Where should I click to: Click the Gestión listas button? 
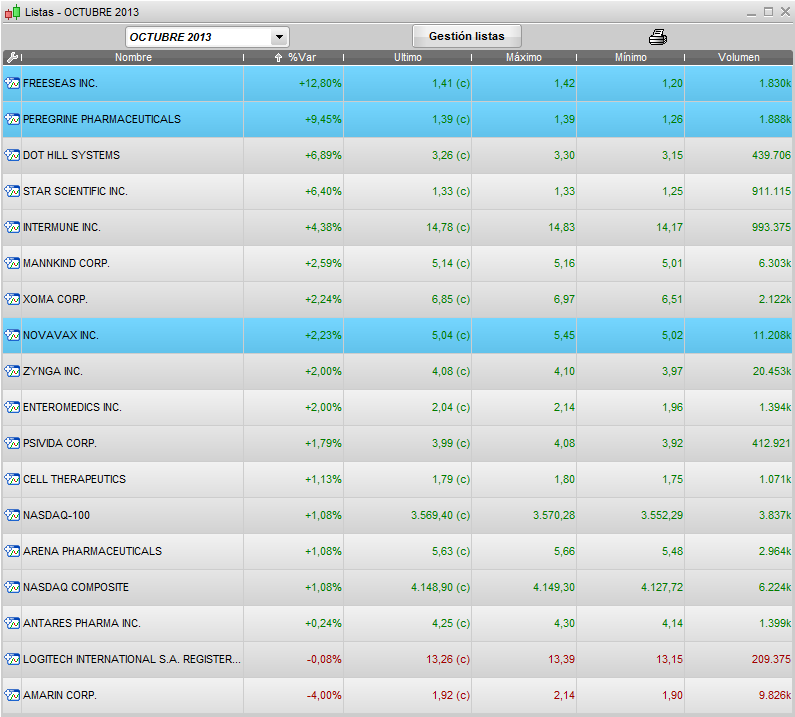[x=466, y=36]
